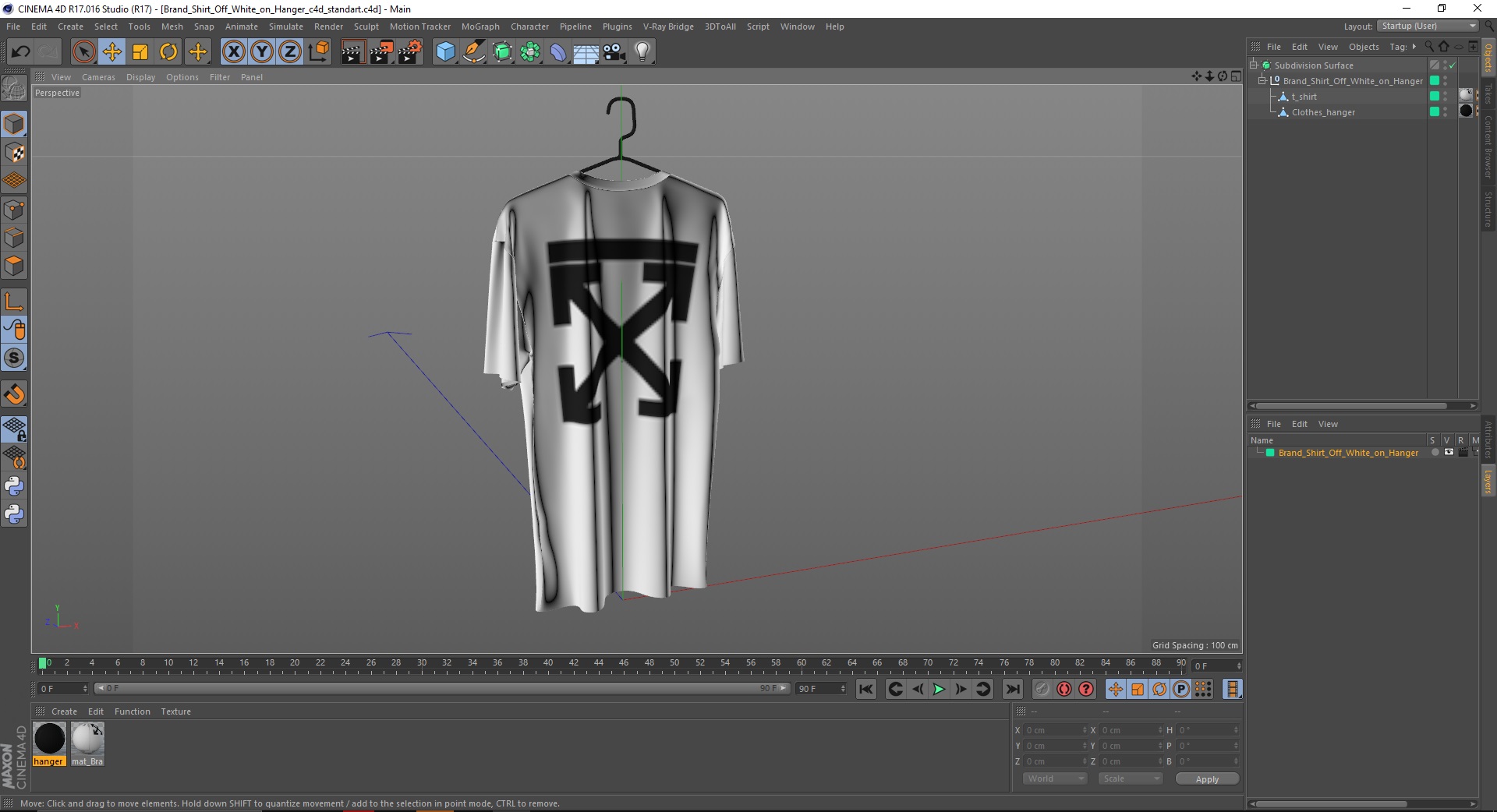Render the active view
Viewport: 1497px width, 812px height.
(352, 52)
